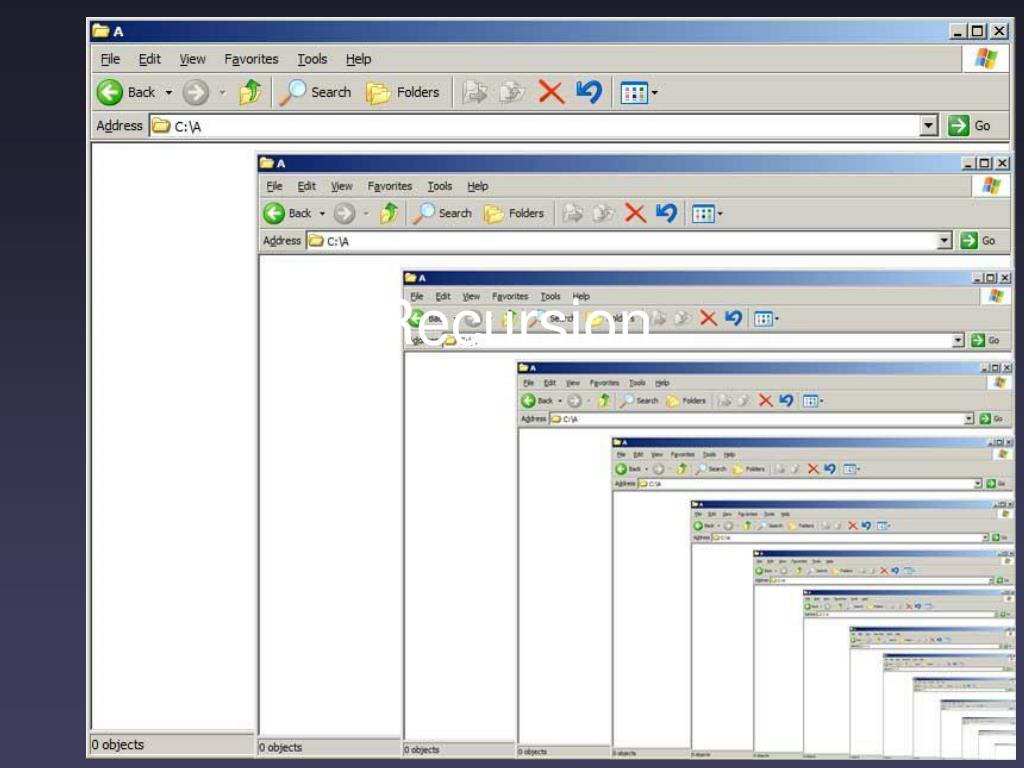Click '0 objects' status in third window
Image resolution: width=1024 pixels, height=768 pixels.
421,750
